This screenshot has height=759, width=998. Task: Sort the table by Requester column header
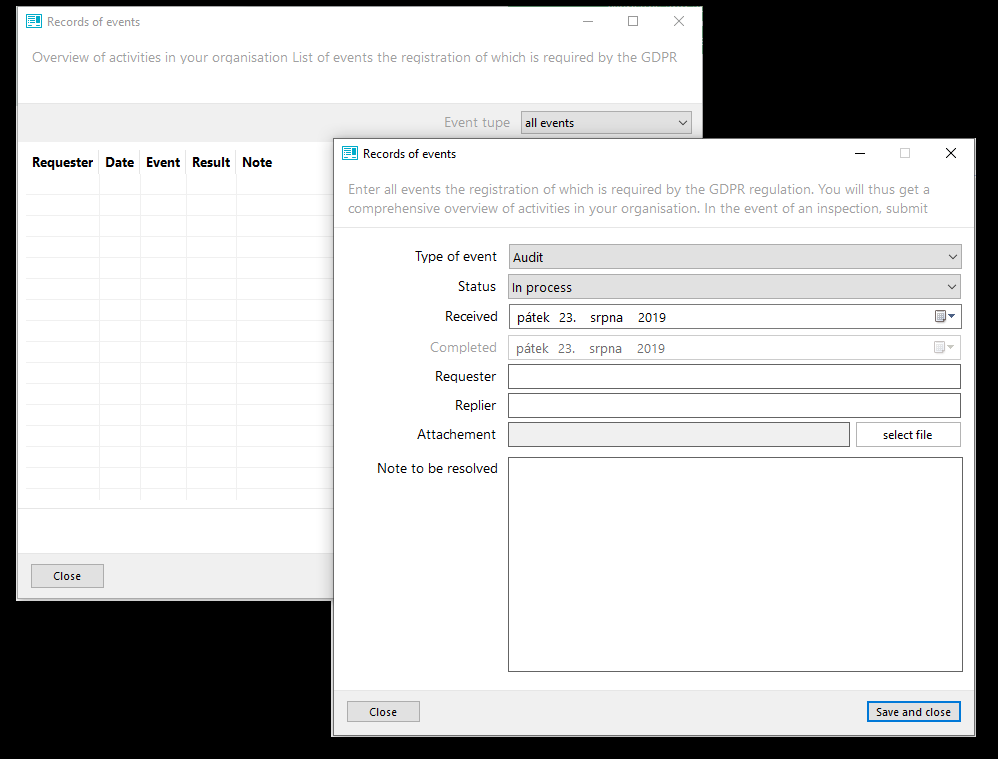(62, 162)
